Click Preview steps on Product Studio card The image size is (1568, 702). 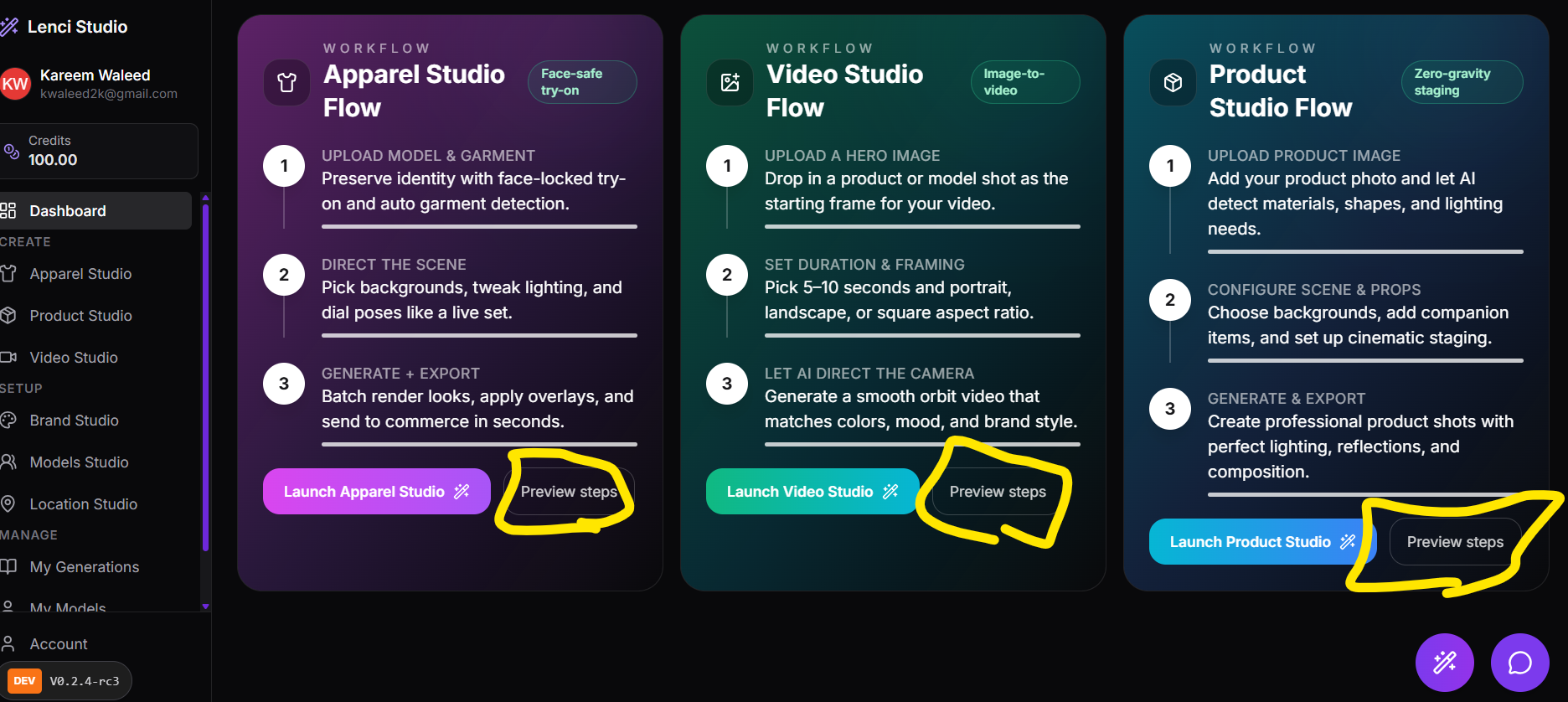click(x=1455, y=542)
